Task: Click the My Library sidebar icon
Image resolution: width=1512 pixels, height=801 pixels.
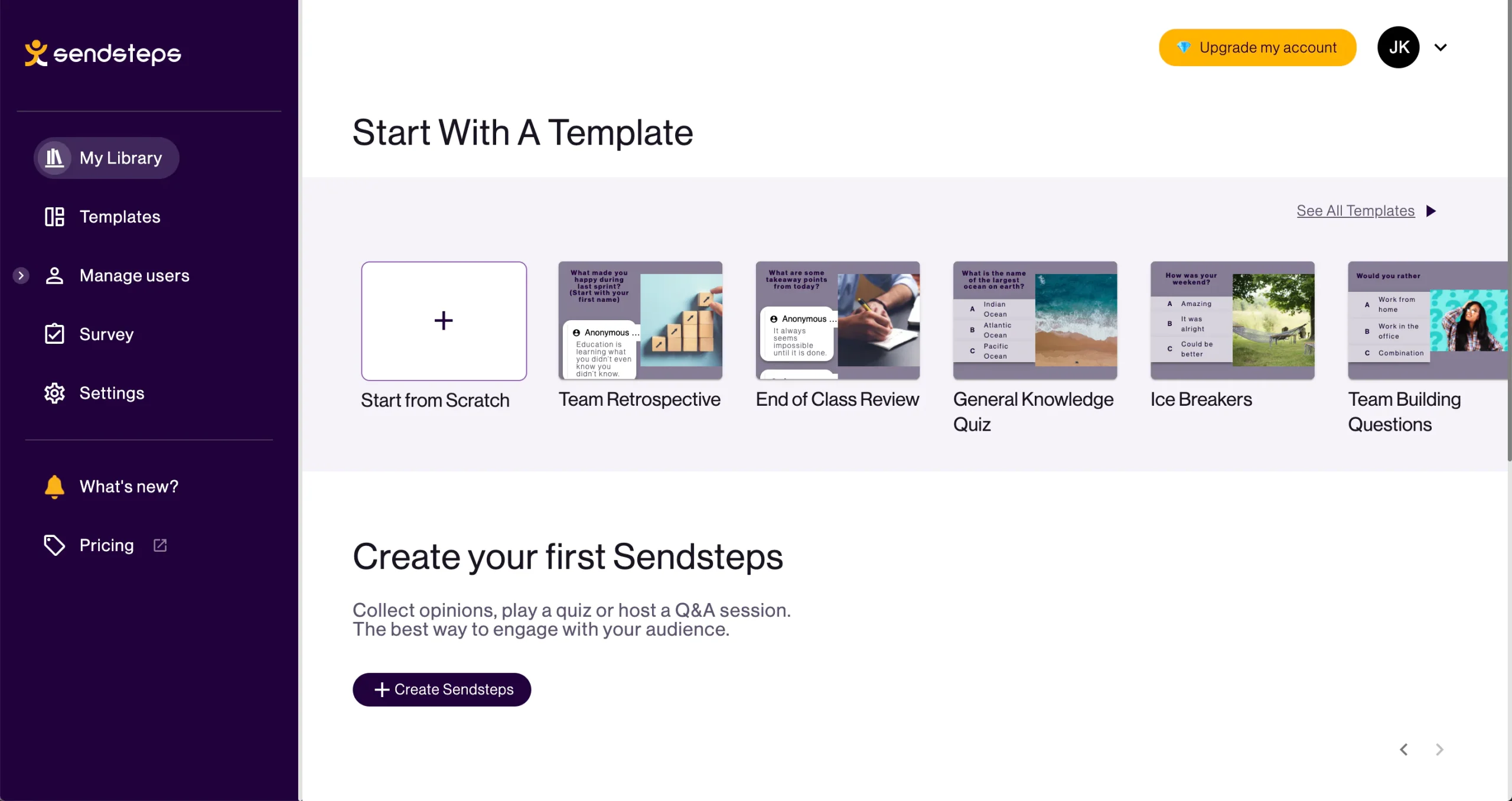Action: point(55,158)
